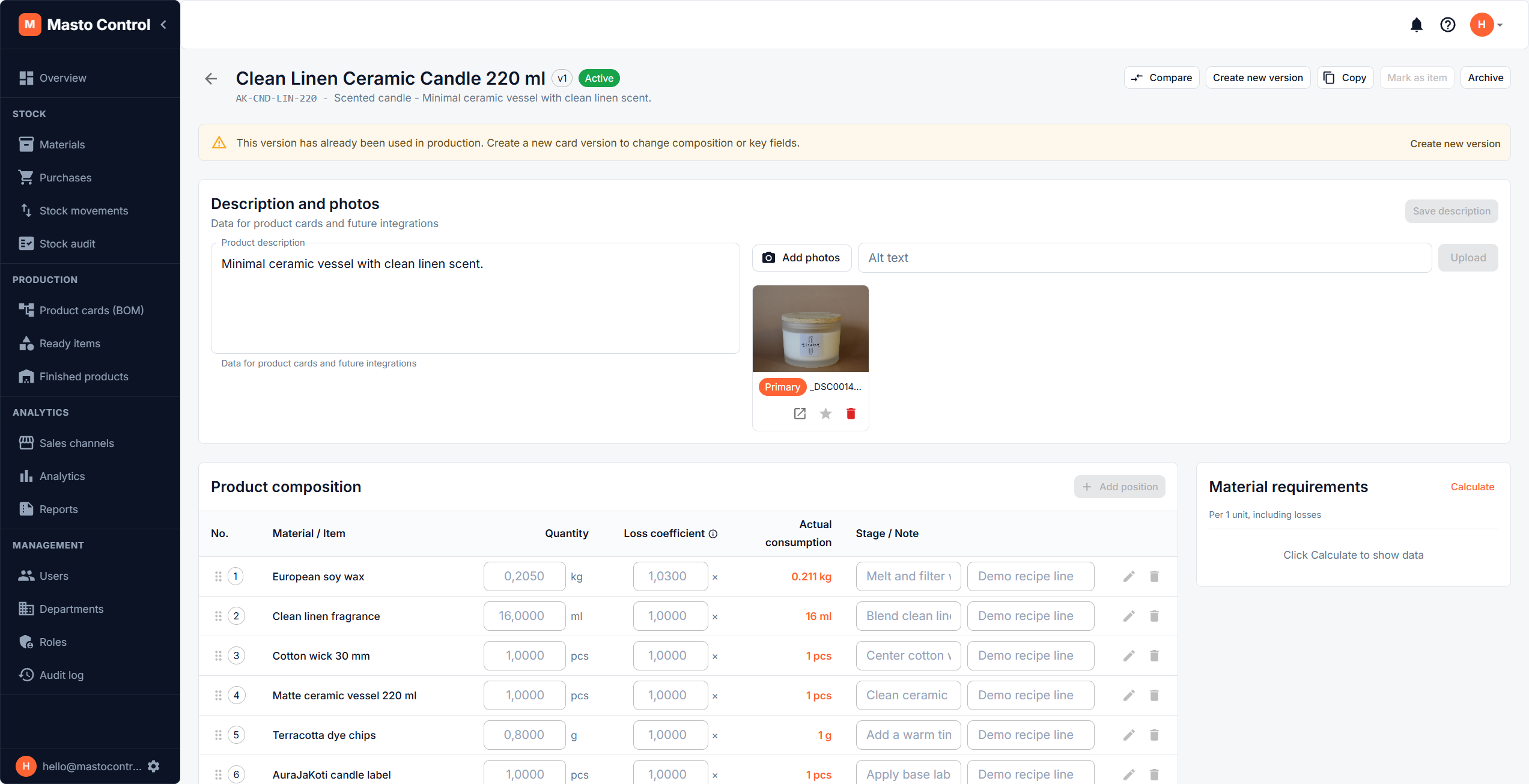Open Stock movements page
The image size is (1529, 784).
[x=90, y=210]
